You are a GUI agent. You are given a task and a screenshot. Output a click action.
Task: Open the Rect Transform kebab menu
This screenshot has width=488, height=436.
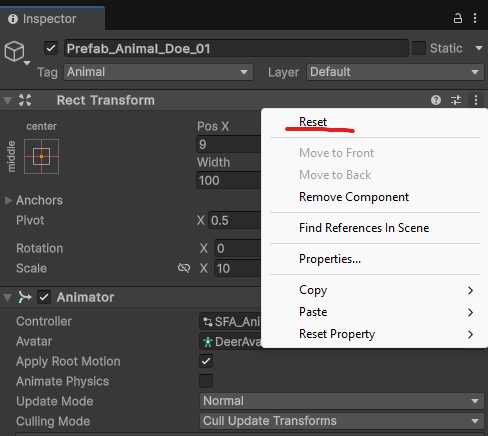pyautogui.click(x=476, y=100)
